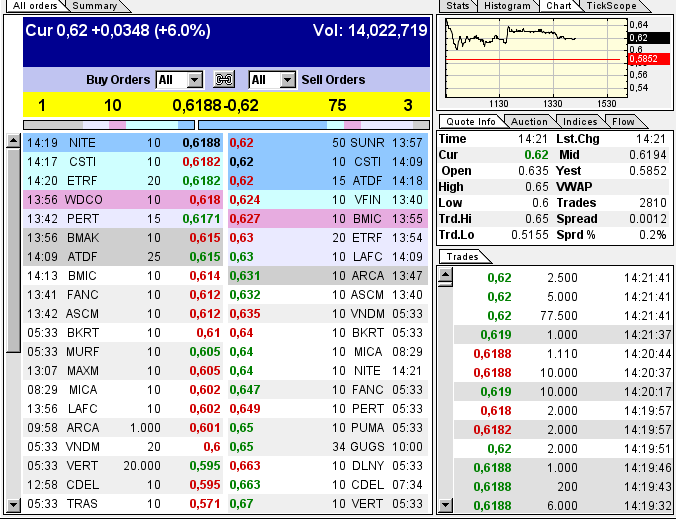Click the 77.500 trade at 14:21:41
Screen dimensions: 696x519
[563, 316]
